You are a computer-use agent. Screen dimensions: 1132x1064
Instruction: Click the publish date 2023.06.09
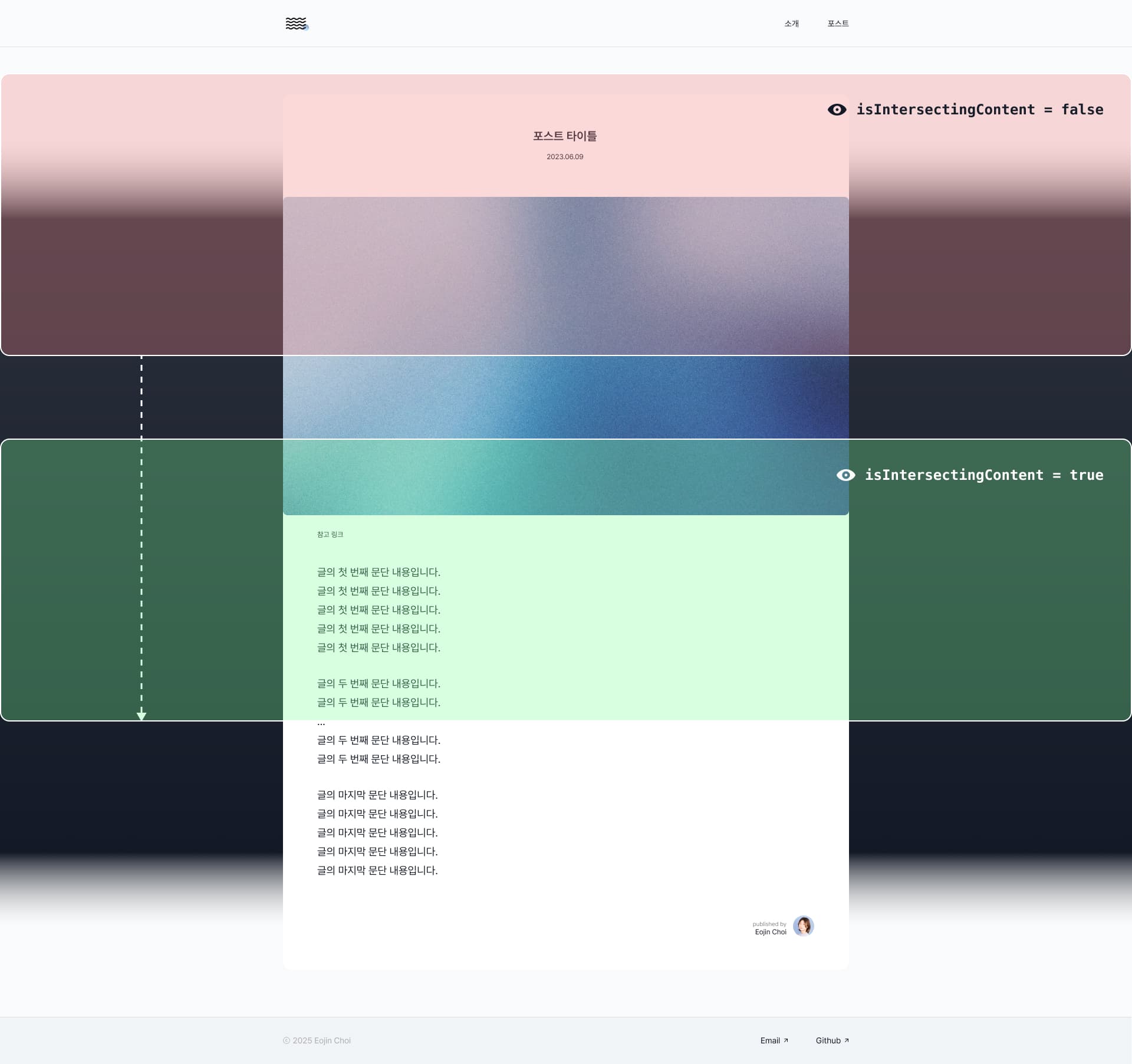pyautogui.click(x=565, y=157)
